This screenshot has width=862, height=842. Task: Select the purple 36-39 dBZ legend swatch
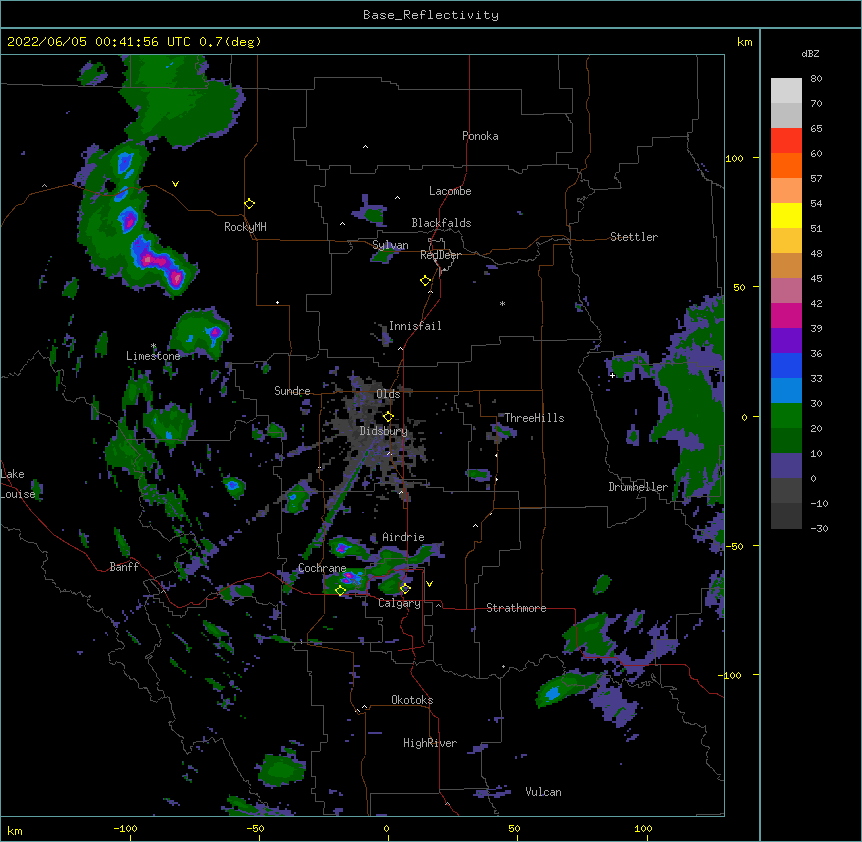[786, 340]
